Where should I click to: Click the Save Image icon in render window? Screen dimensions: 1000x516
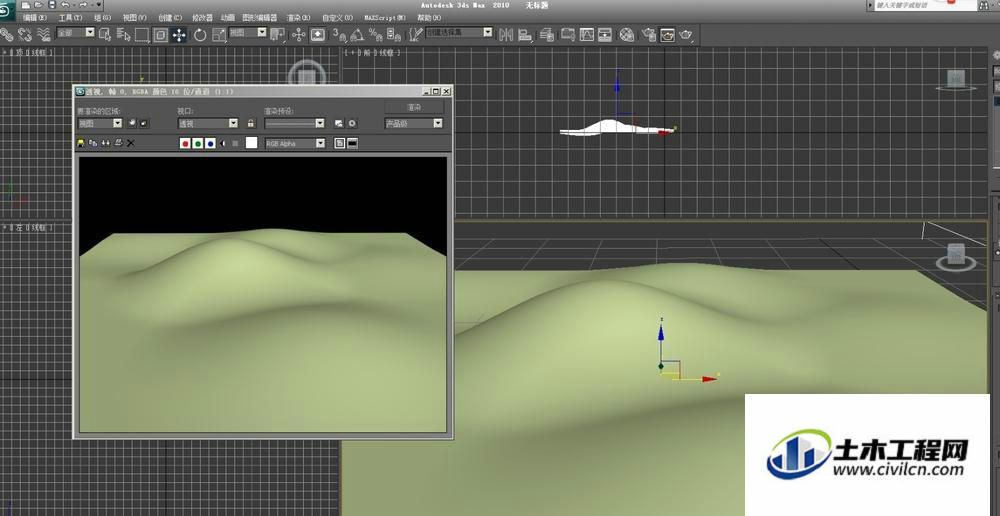pos(81,144)
